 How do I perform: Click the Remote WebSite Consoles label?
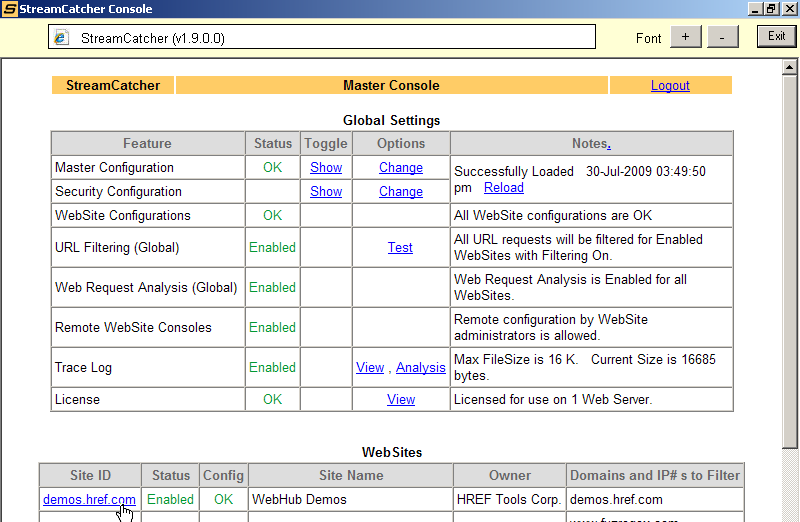pos(133,328)
